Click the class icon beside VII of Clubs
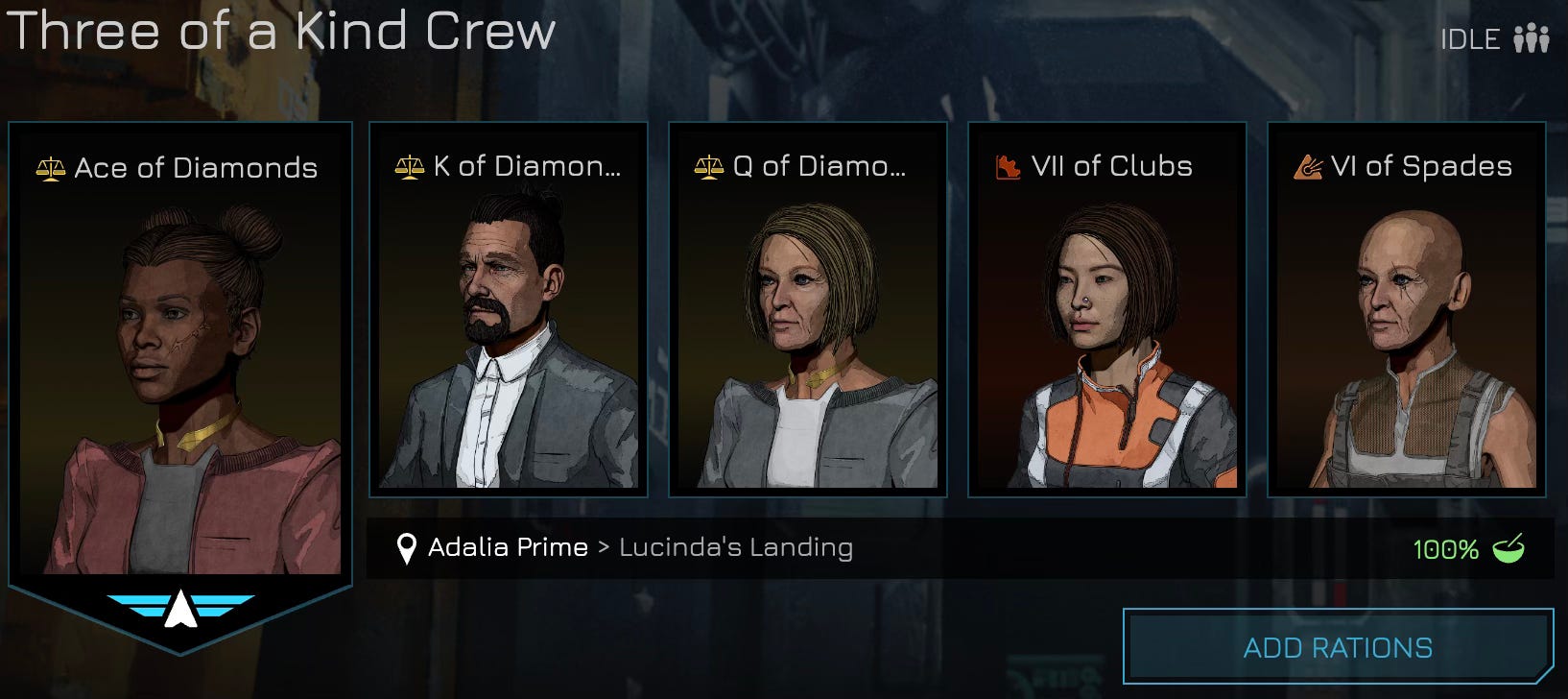This screenshot has width=1568, height=699. pos(1008,168)
